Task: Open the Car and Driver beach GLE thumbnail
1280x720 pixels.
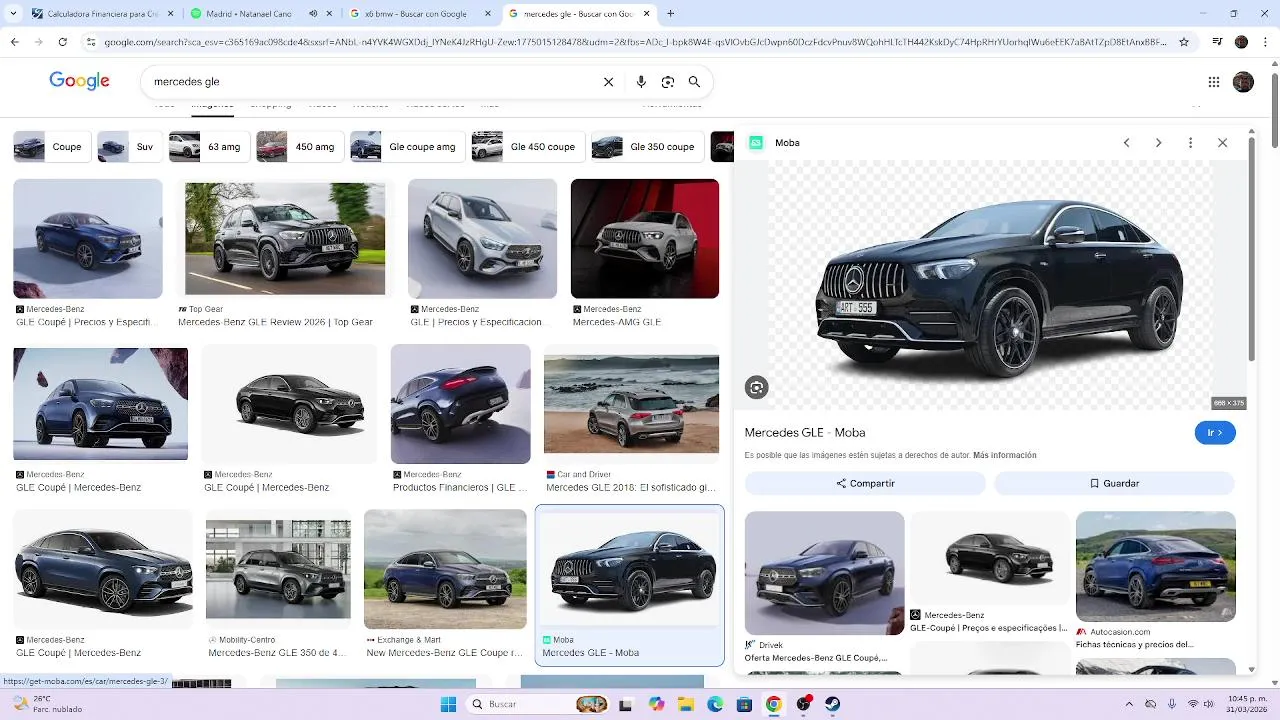Action: 631,404
